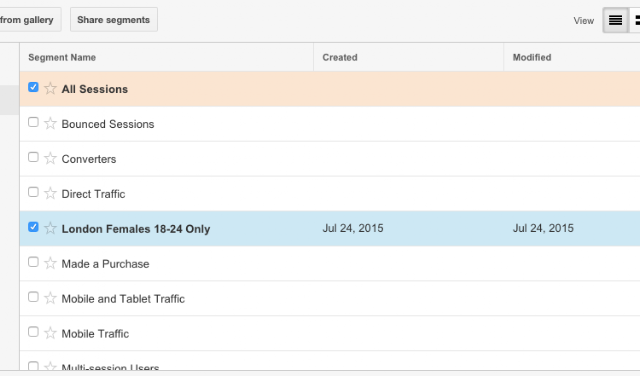This screenshot has height=376, width=640.
Task: Click the Modified date Jul 24, 2015
Action: [543, 228]
